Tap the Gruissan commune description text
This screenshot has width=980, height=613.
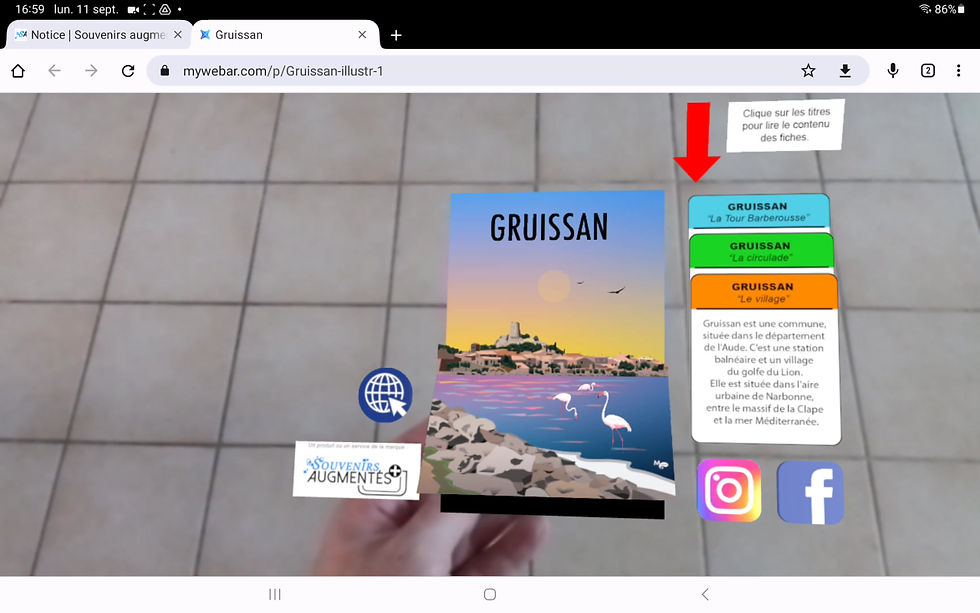point(764,372)
